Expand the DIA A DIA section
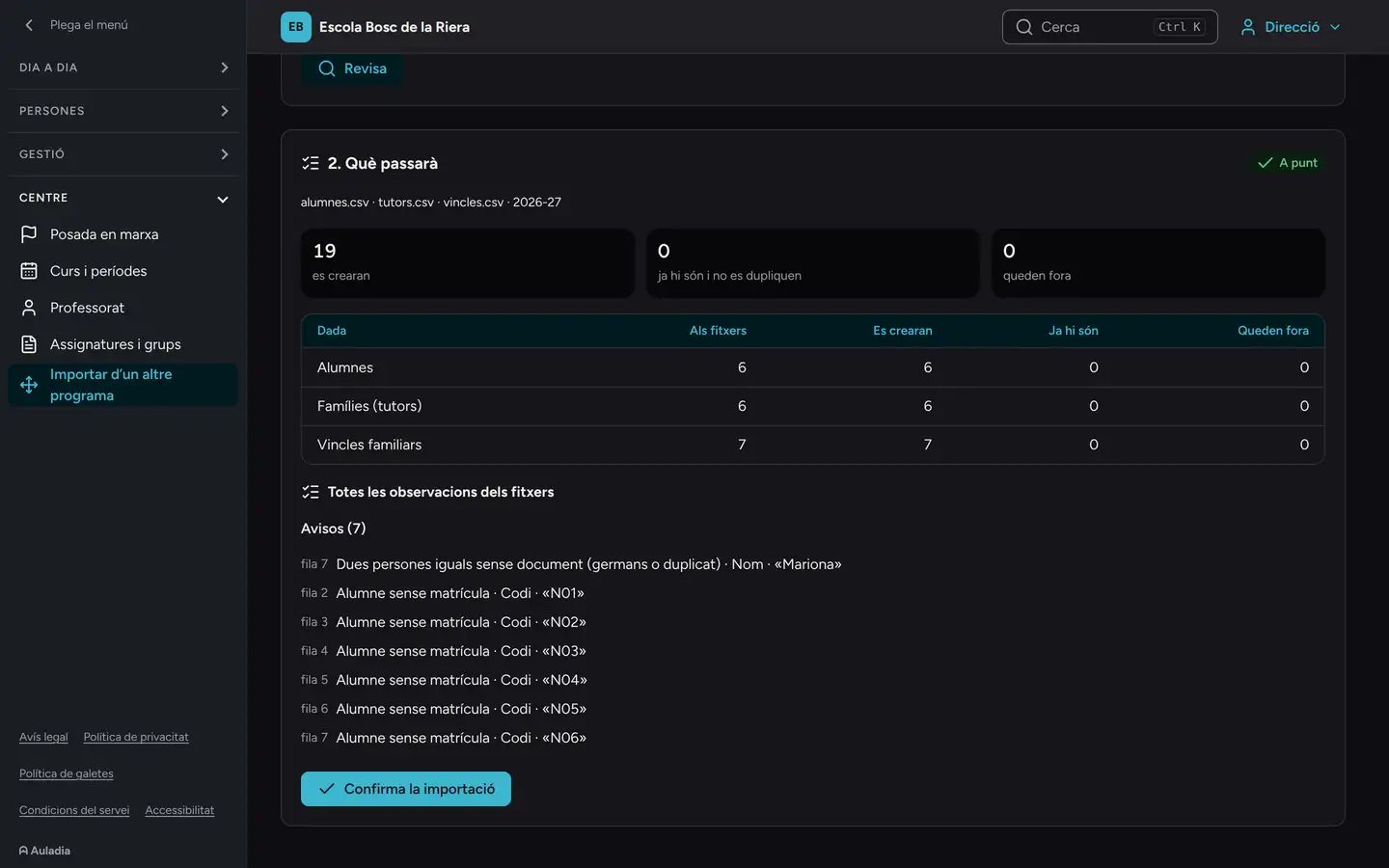 click(x=123, y=68)
